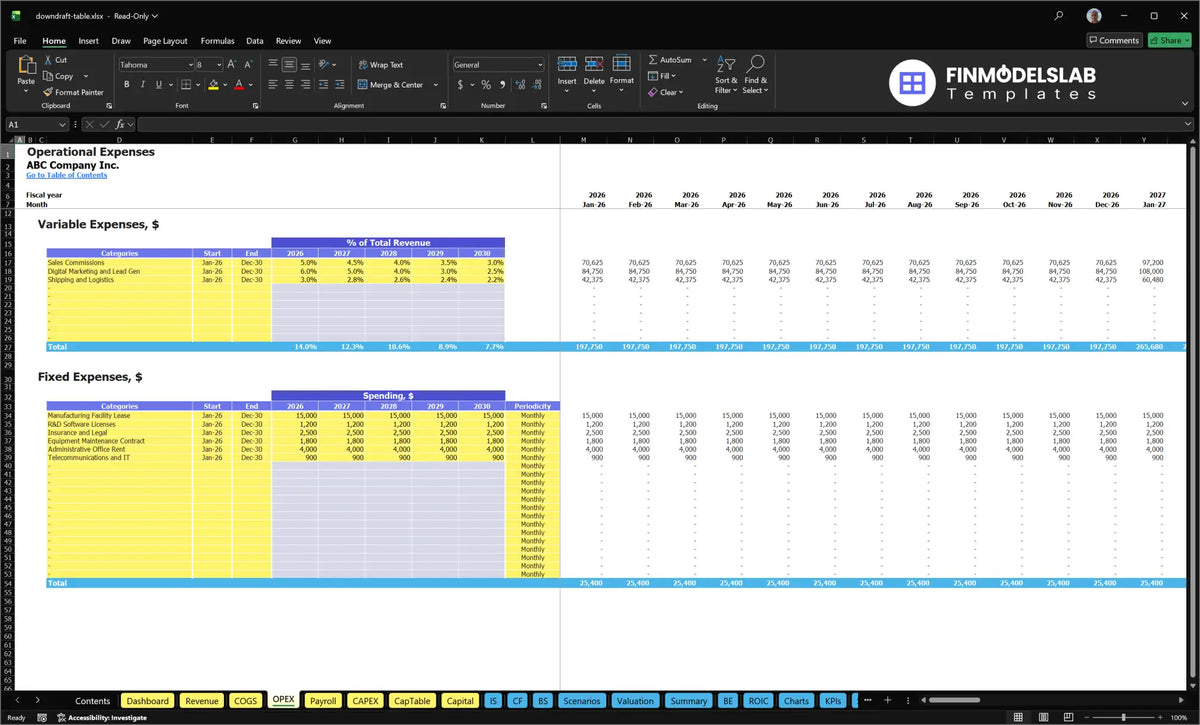
Task: Click the Paste clipboard icon
Action: 26,66
